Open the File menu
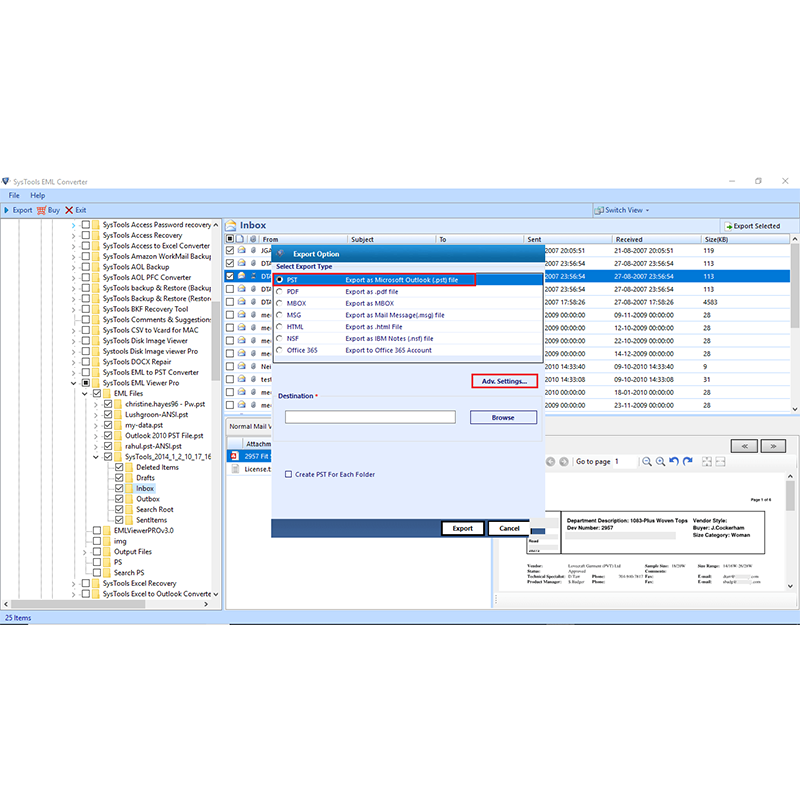Viewport: 800px width, 800px height. pyautogui.click(x=14, y=195)
